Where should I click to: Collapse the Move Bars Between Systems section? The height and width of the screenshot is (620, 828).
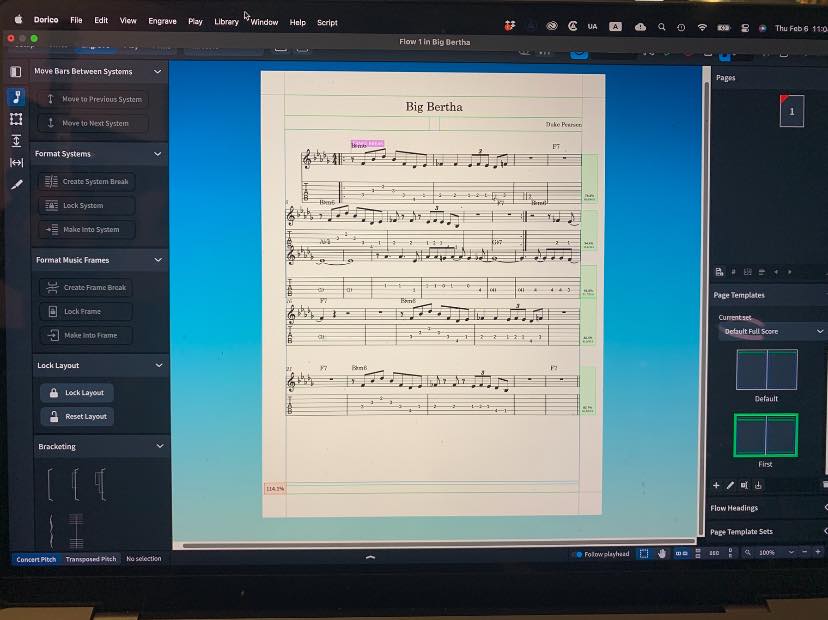click(x=157, y=71)
